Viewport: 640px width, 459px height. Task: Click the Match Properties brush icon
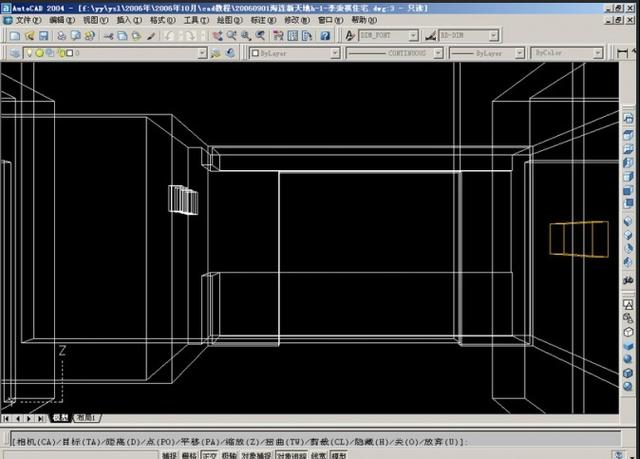(151, 36)
